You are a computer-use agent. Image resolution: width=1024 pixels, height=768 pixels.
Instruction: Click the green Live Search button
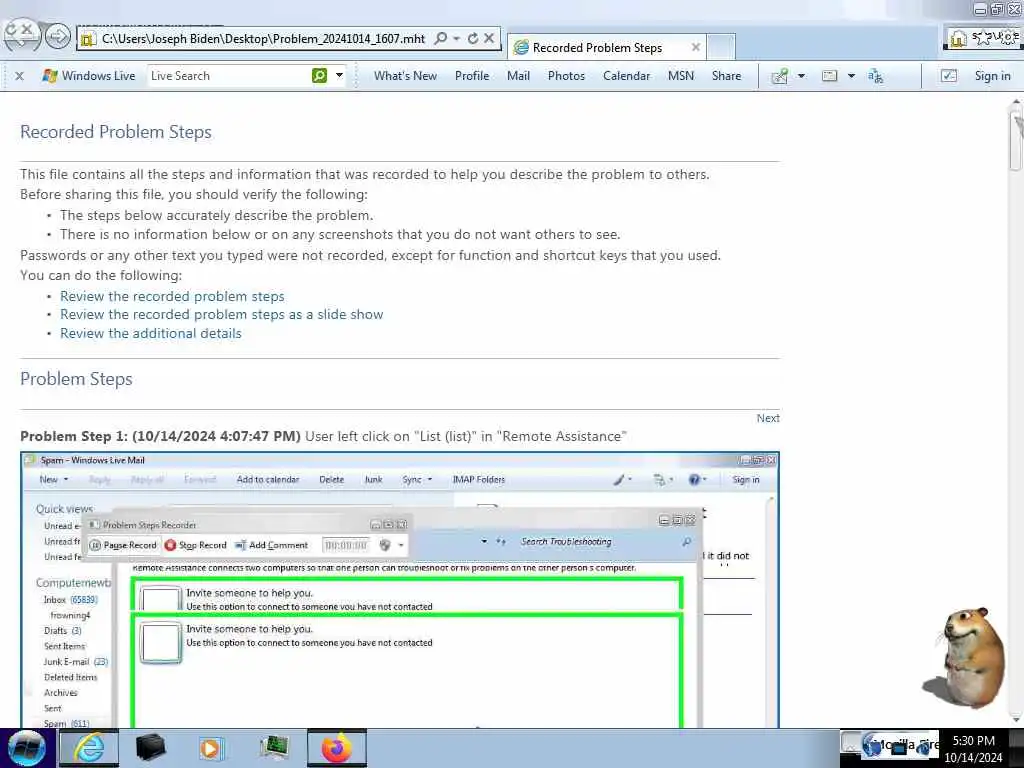pyautogui.click(x=319, y=76)
